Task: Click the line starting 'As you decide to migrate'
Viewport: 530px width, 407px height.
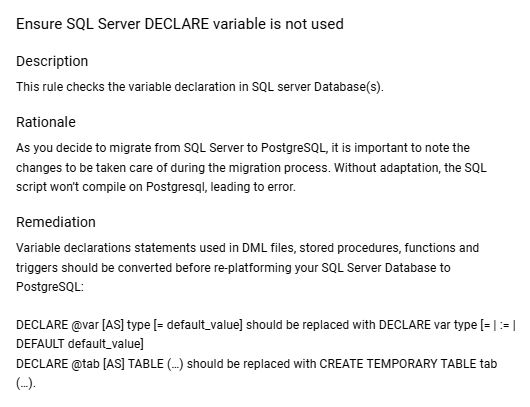Action: (x=243, y=148)
